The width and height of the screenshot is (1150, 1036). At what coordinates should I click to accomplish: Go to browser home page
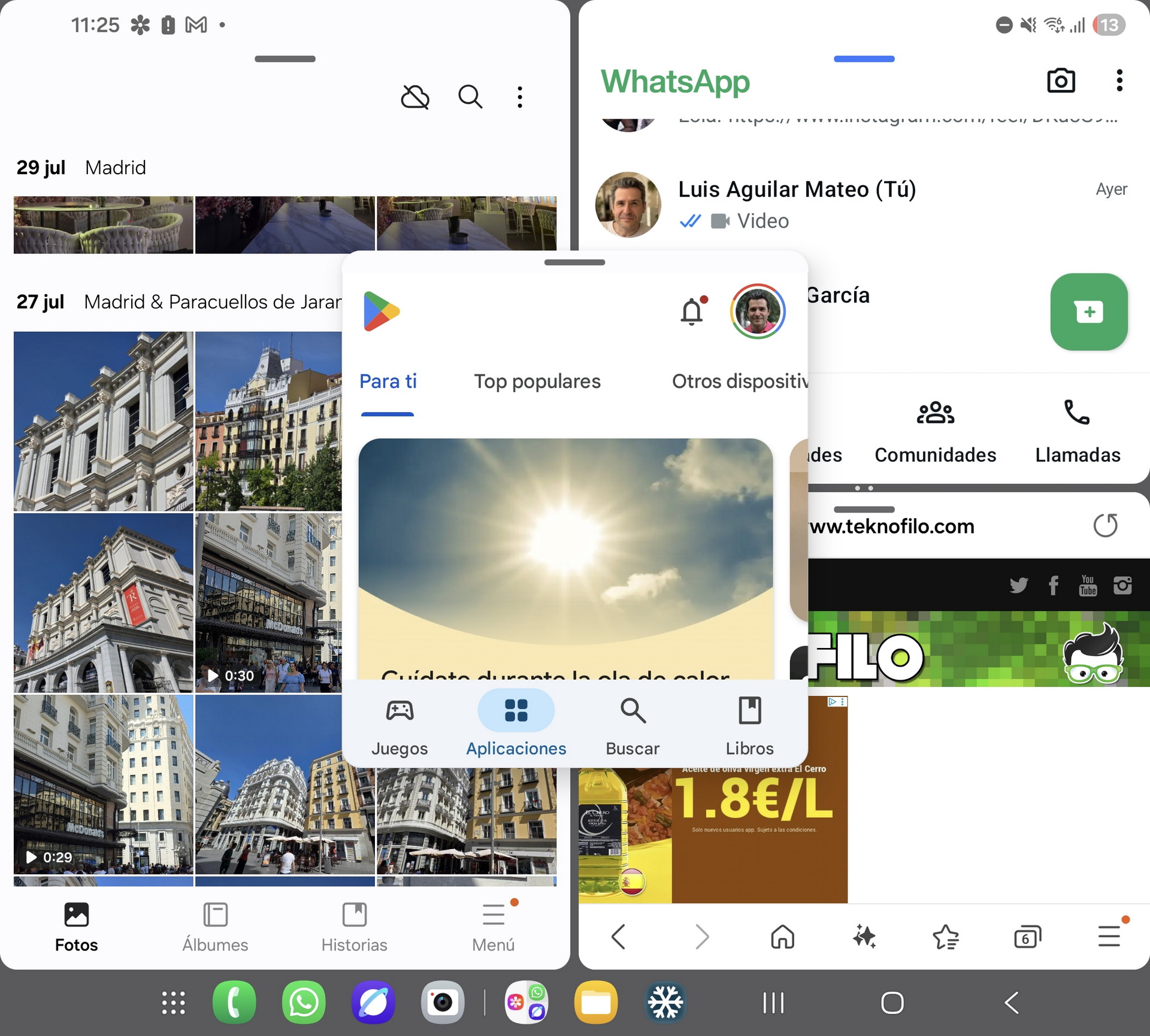click(x=782, y=937)
